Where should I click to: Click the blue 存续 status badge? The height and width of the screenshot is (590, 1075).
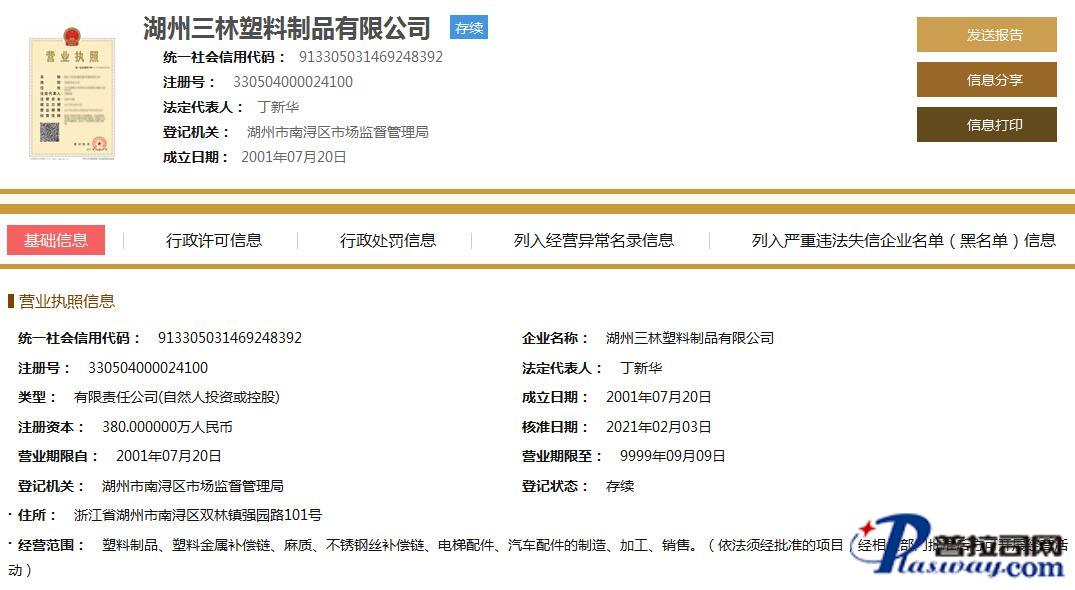[x=468, y=28]
